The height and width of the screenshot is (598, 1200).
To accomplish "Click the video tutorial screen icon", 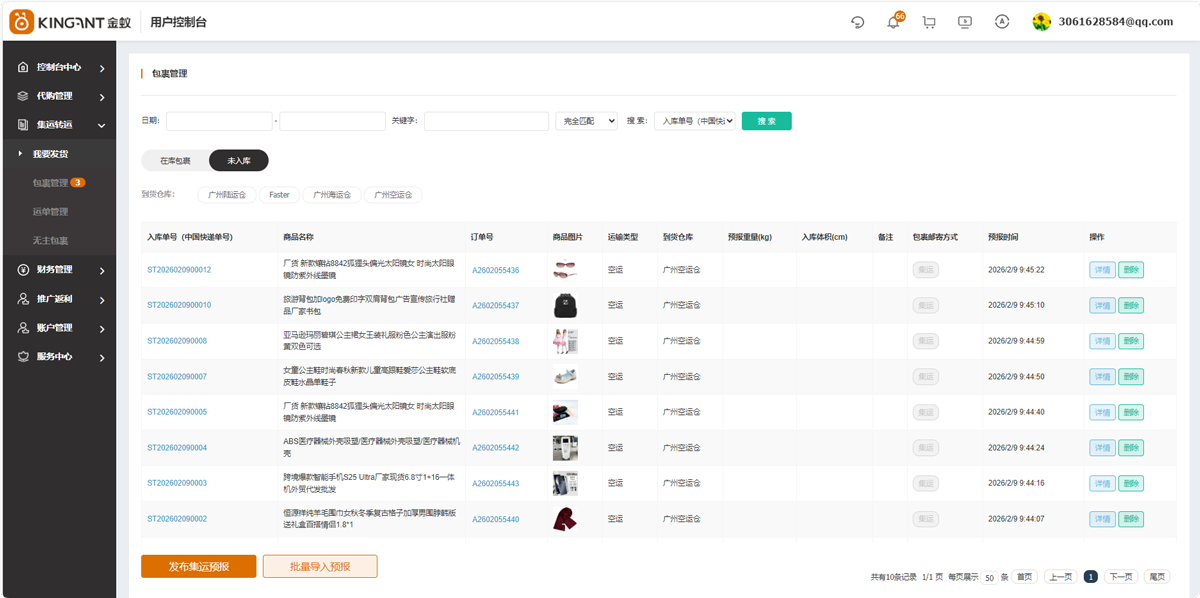I will pyautogui.click(x=965, y=22).
